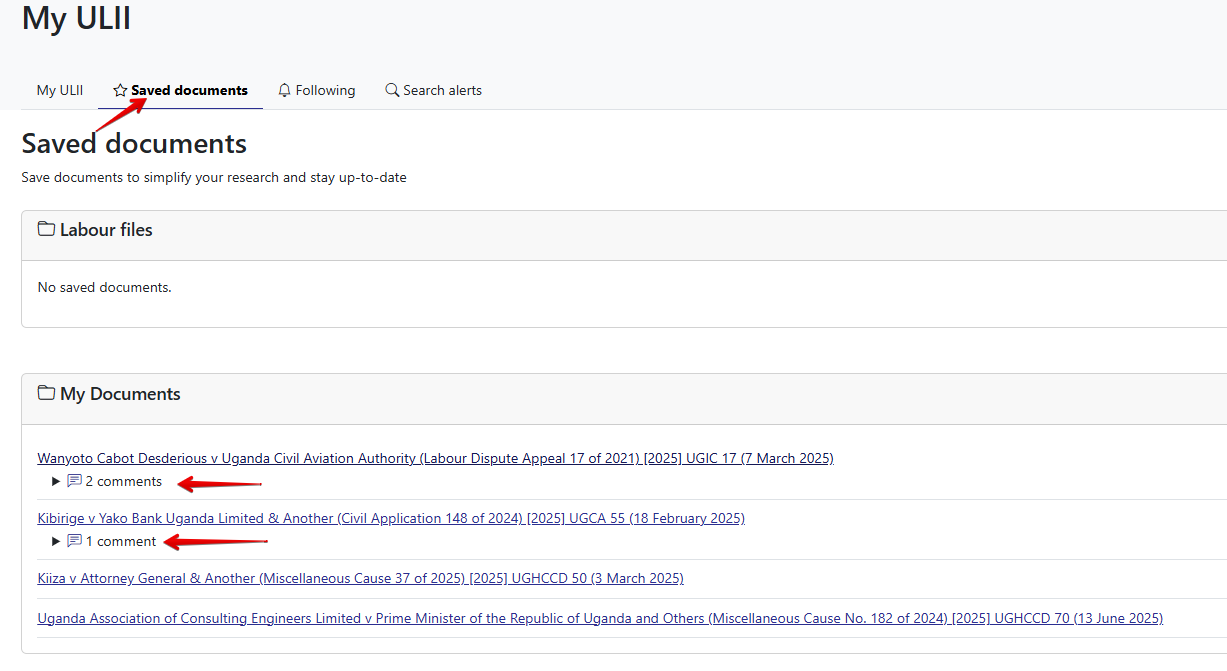Click the Labour files folder icon
The height and width of the screenshot is (671, 1227).
[46, 229]
